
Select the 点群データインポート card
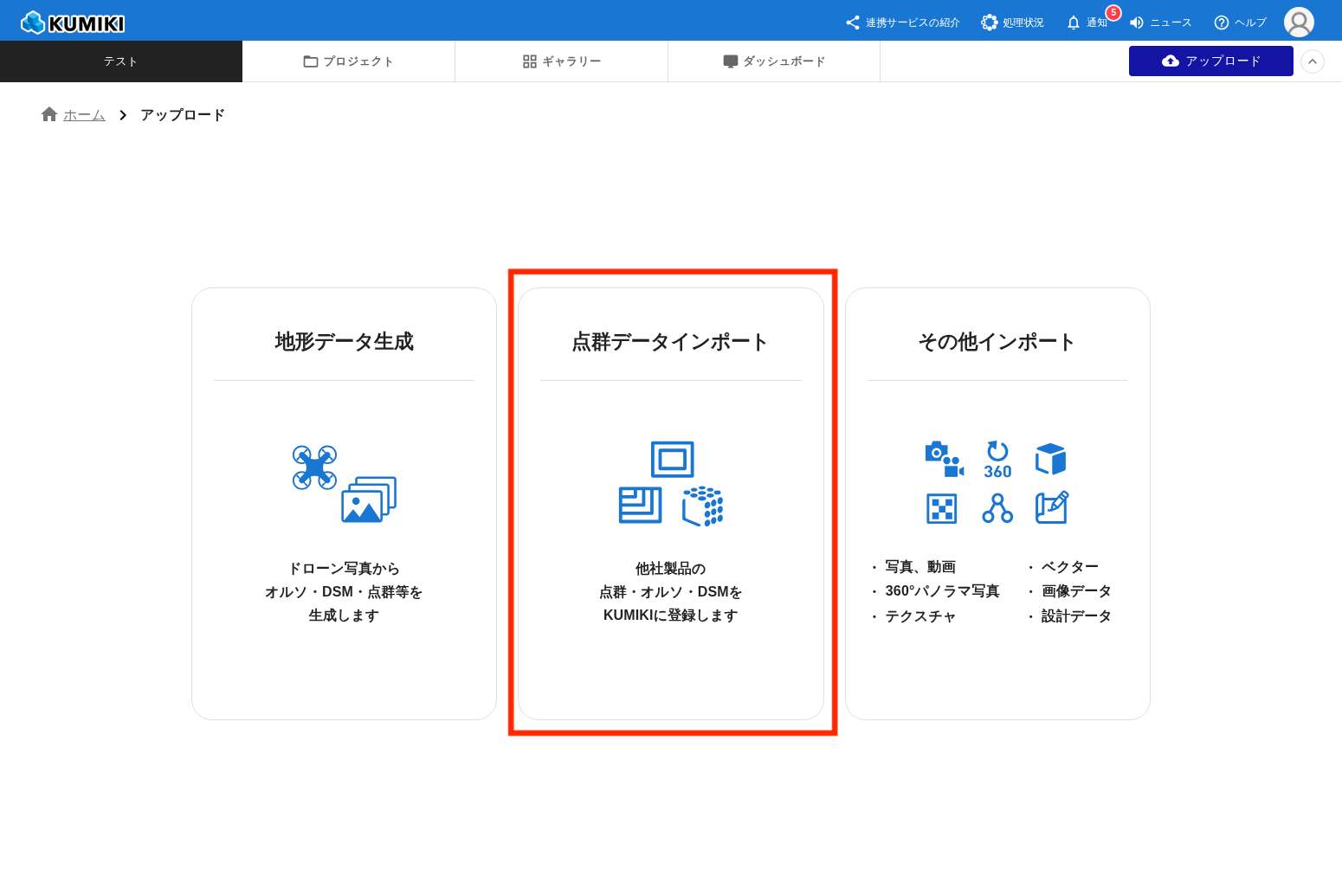pos(670,503)
